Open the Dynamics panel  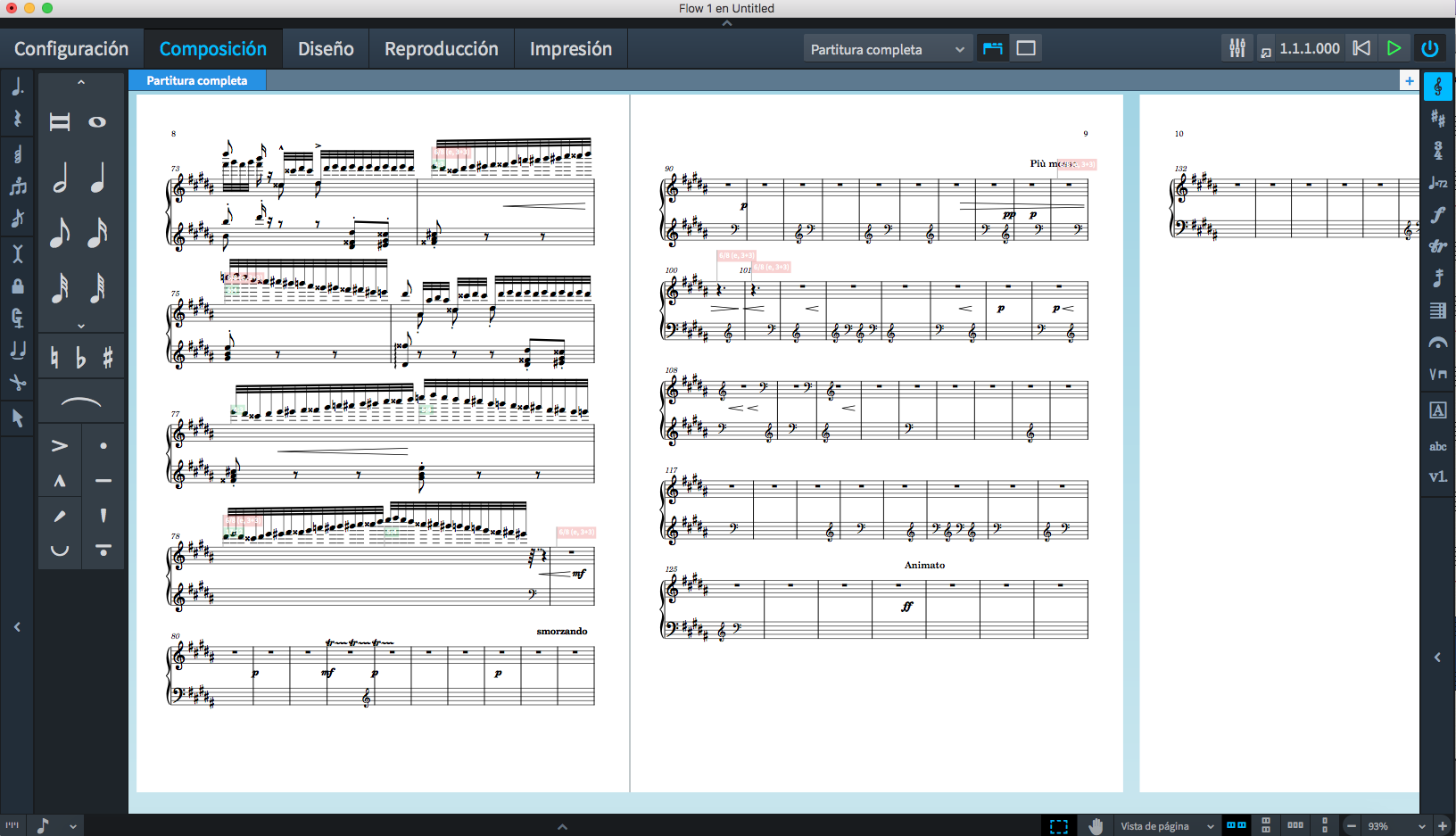(1438, 215)
